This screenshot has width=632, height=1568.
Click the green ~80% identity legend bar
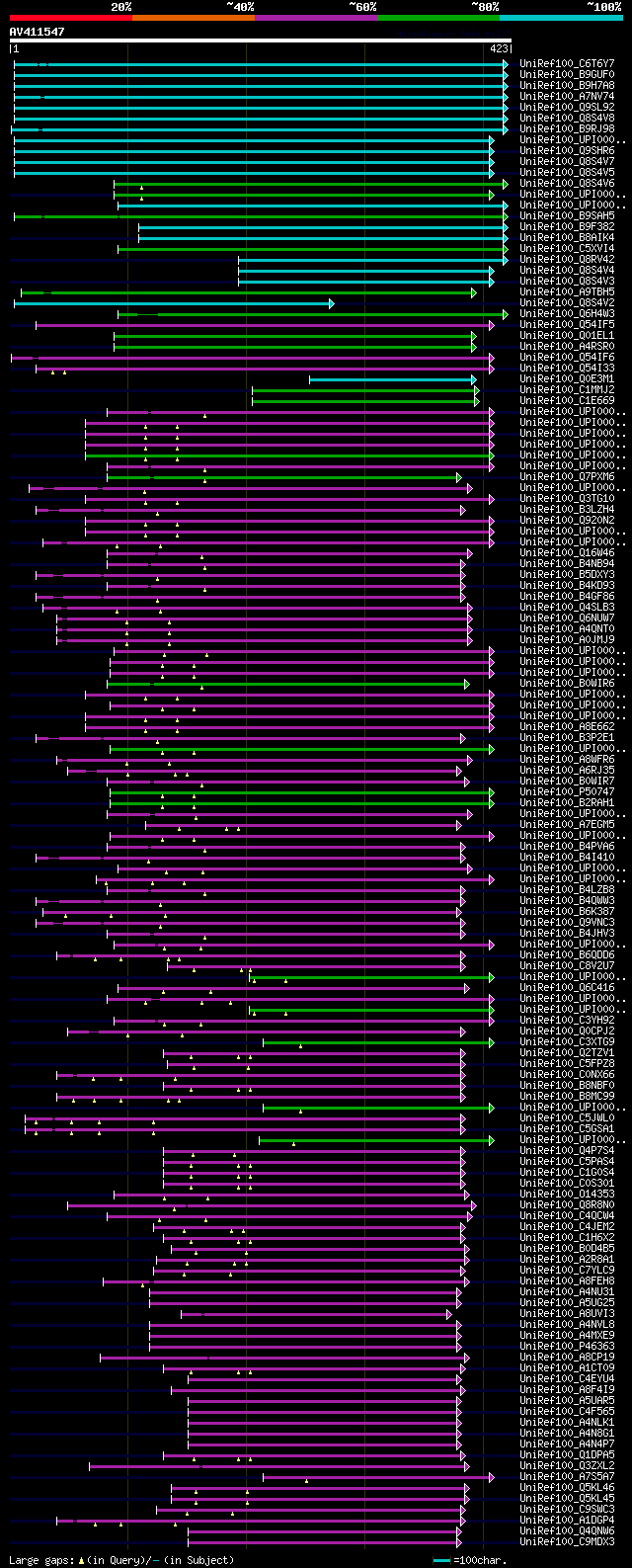tap(437, 18)
